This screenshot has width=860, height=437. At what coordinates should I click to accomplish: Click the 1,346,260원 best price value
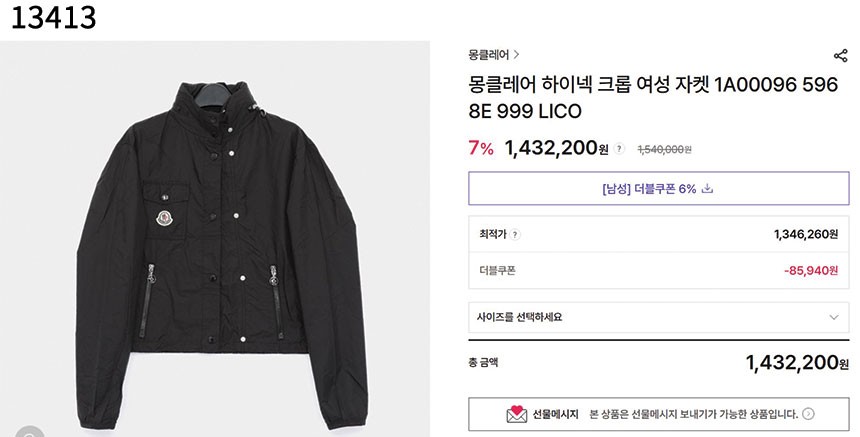point(805,235)
